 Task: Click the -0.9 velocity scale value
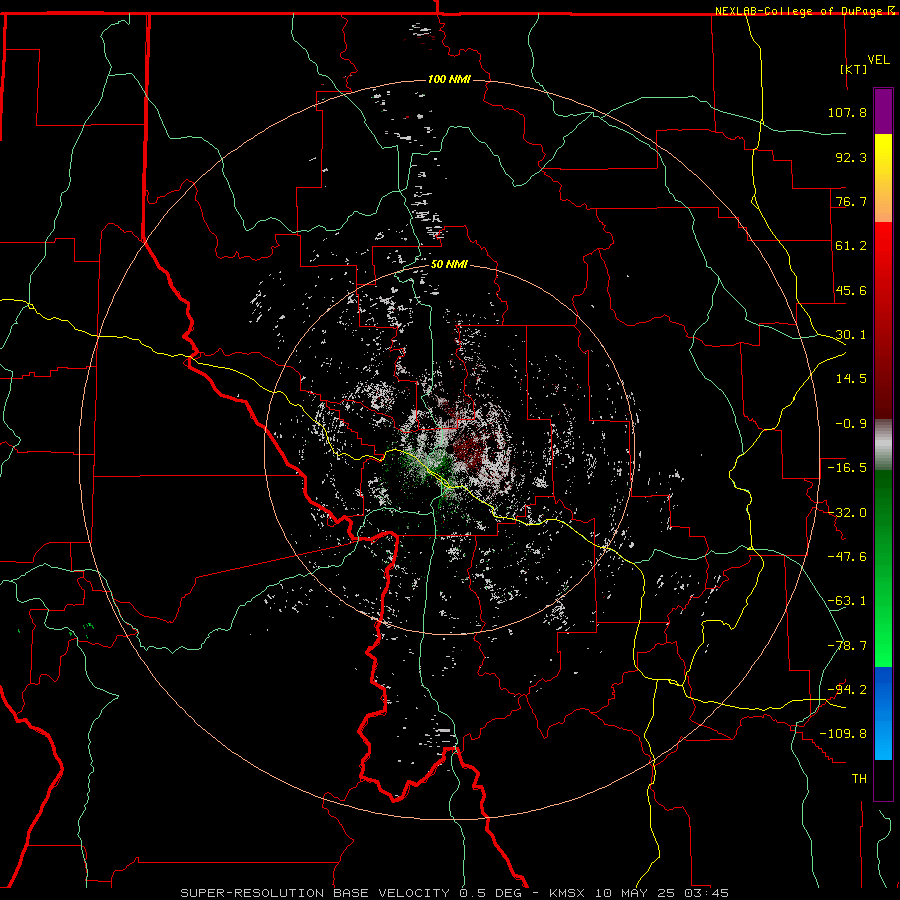coord(851,424)
